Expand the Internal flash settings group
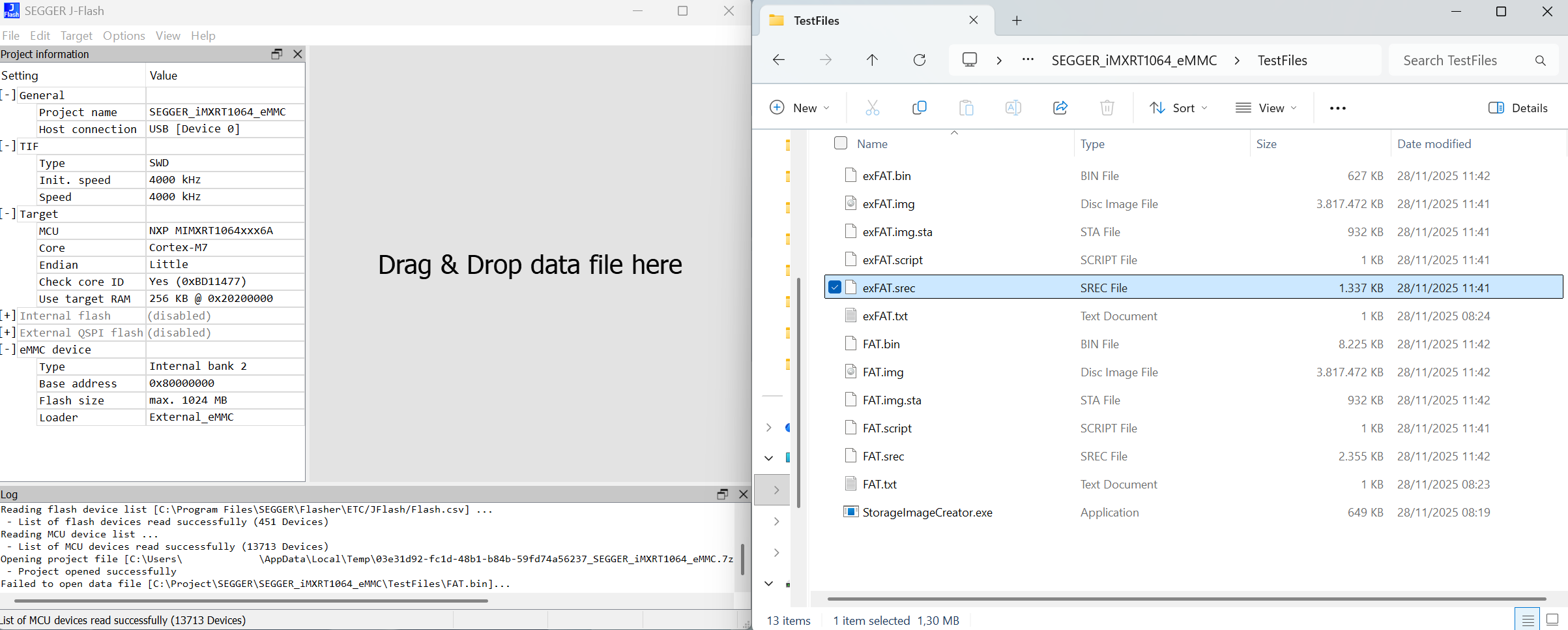The width and height of the screenshot is (1568, 630). 8,316
